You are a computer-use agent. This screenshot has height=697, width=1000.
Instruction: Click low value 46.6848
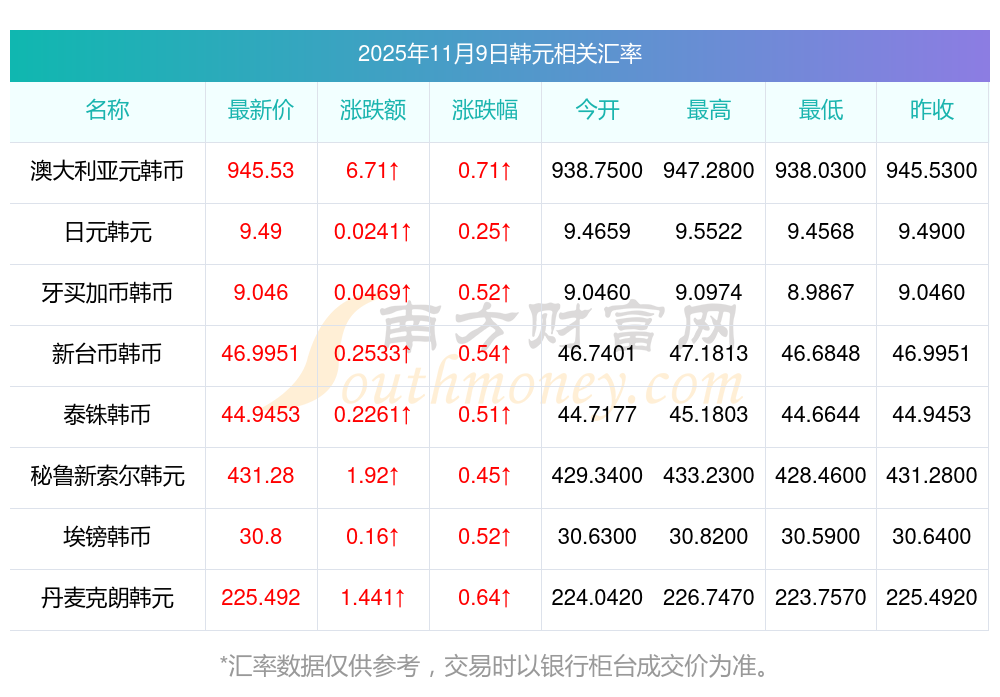tap(821, 353)
